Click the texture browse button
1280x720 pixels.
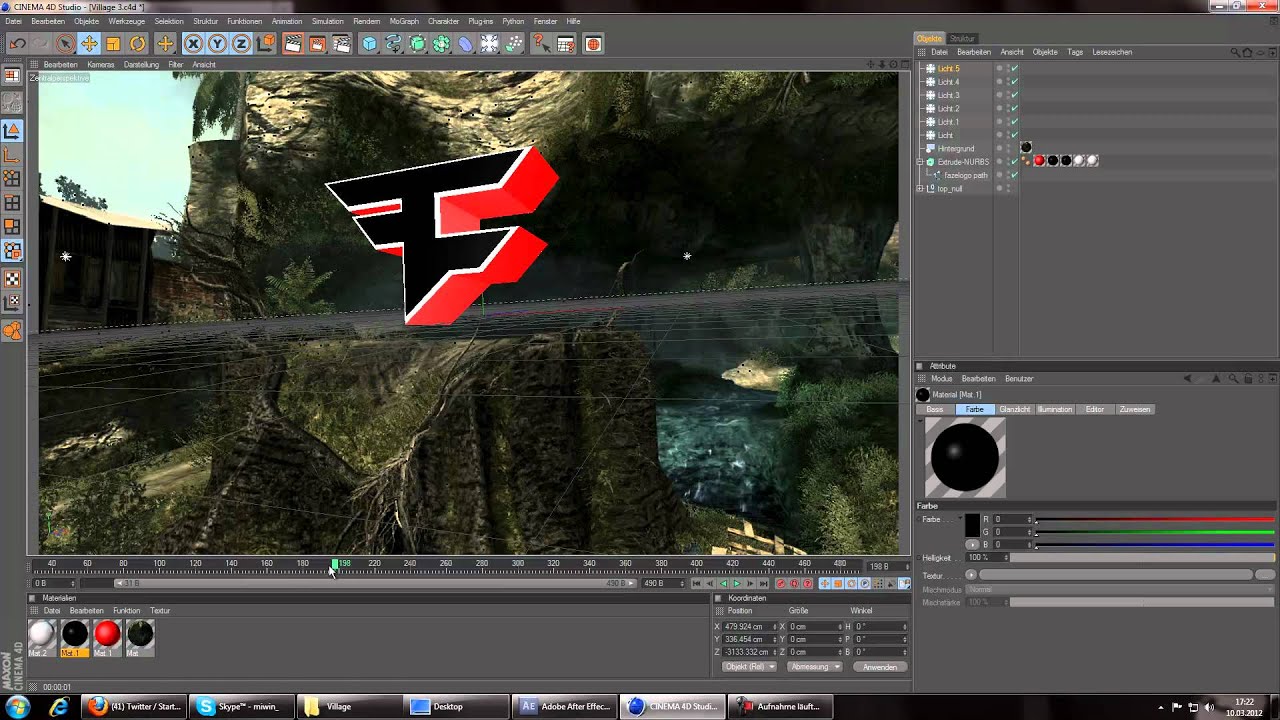1265,575
